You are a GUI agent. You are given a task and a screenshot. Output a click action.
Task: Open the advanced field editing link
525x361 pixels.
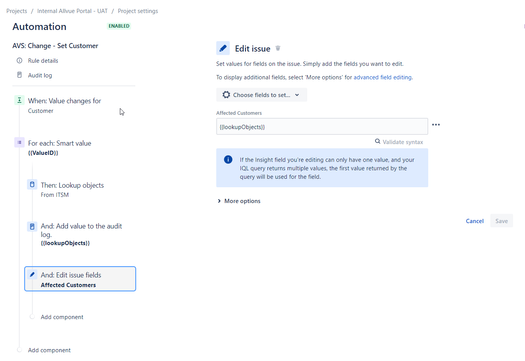coord(383,77)
